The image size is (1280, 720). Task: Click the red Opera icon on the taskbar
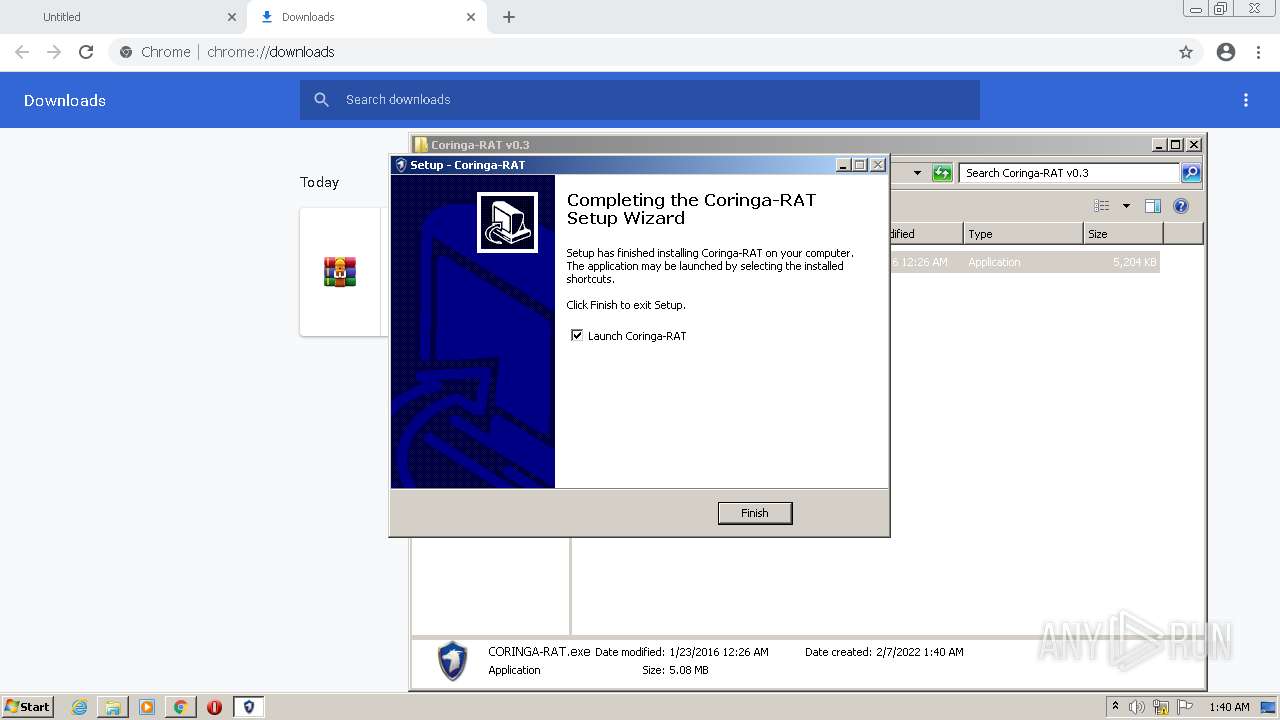(214, 707)
